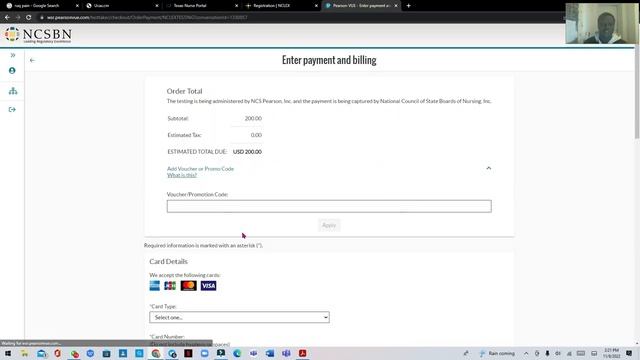Click the browser forward button
The image size is (640, 360).
coord(18,18)
